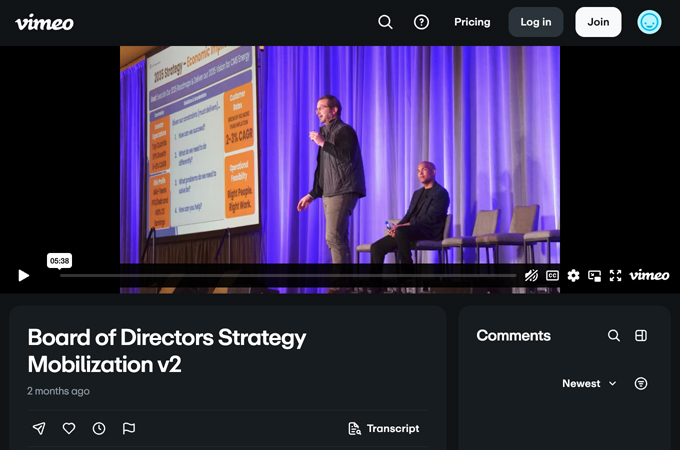
Task: Click the Join button
Action: [x=598, y=22]
